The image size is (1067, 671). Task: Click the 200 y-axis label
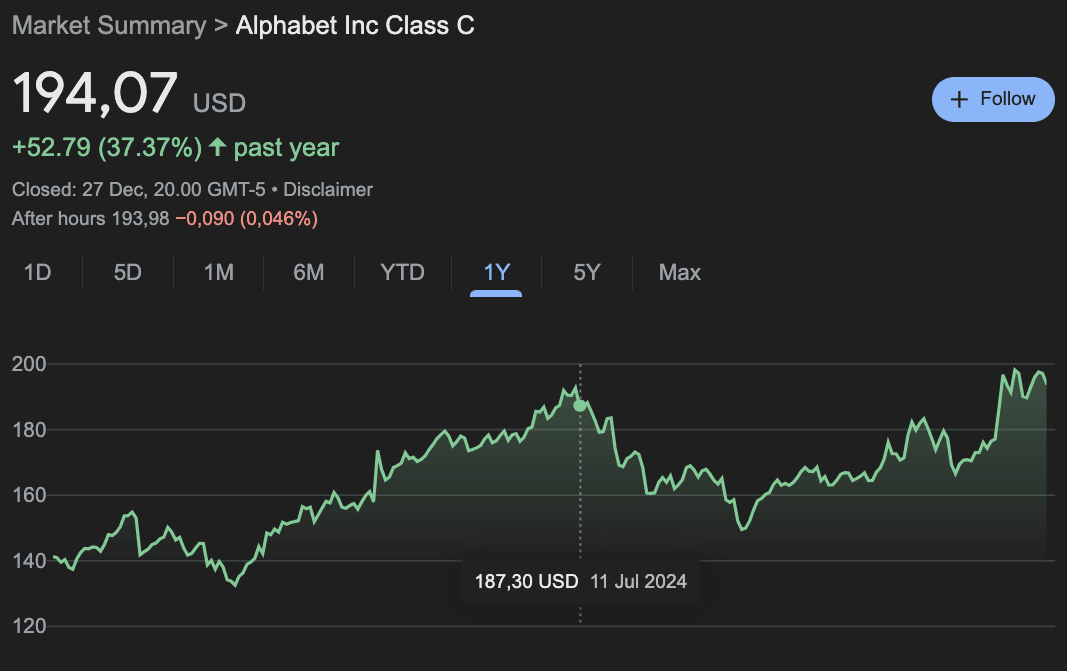(27, 364)
